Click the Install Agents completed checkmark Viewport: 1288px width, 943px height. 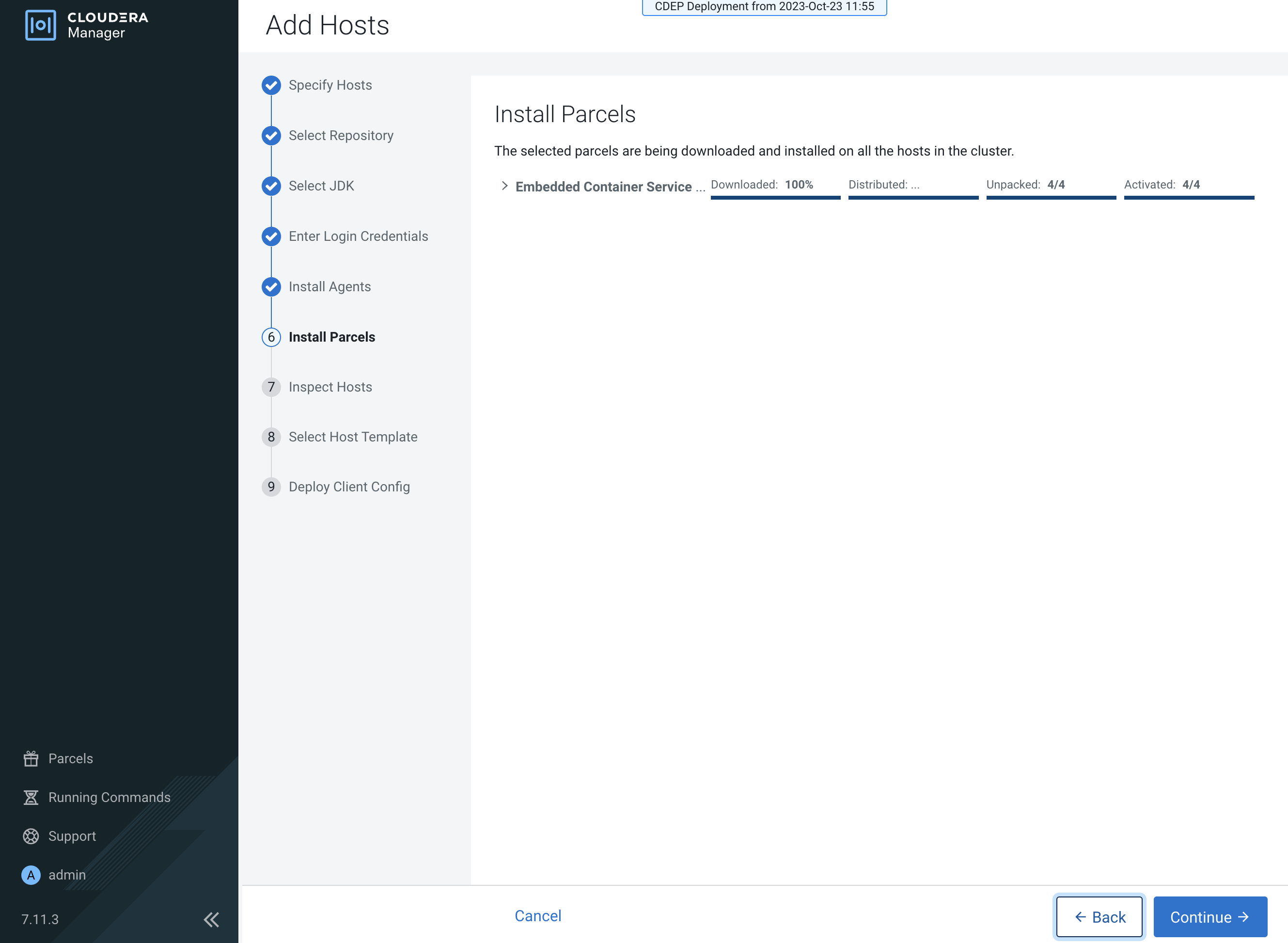pos(271,286)
